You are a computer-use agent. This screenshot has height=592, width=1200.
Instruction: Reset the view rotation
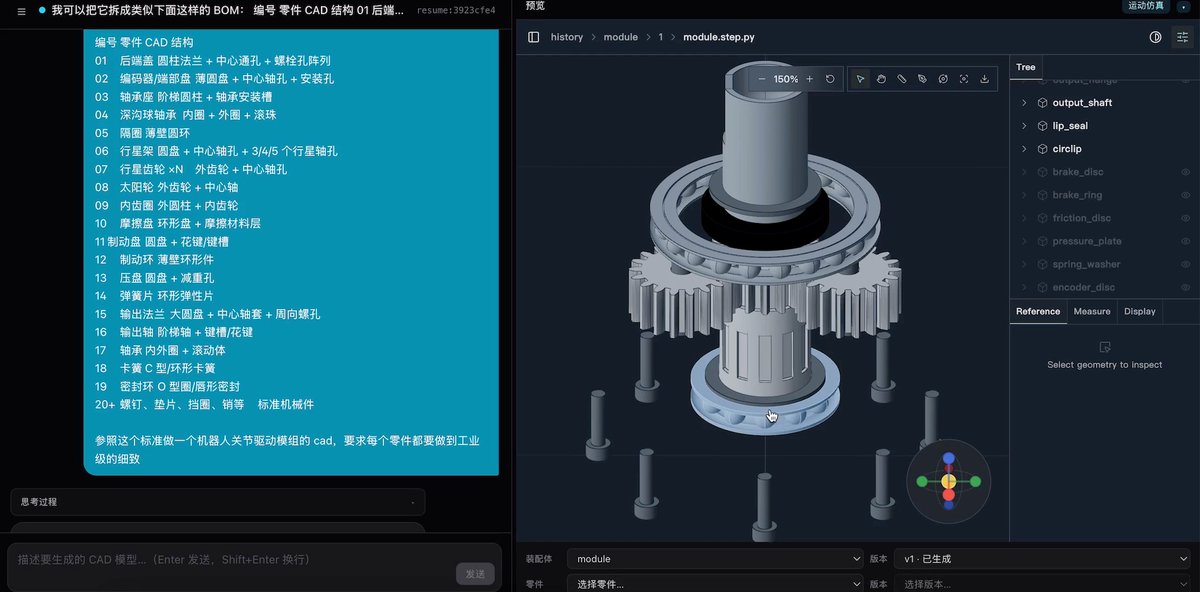830,79
